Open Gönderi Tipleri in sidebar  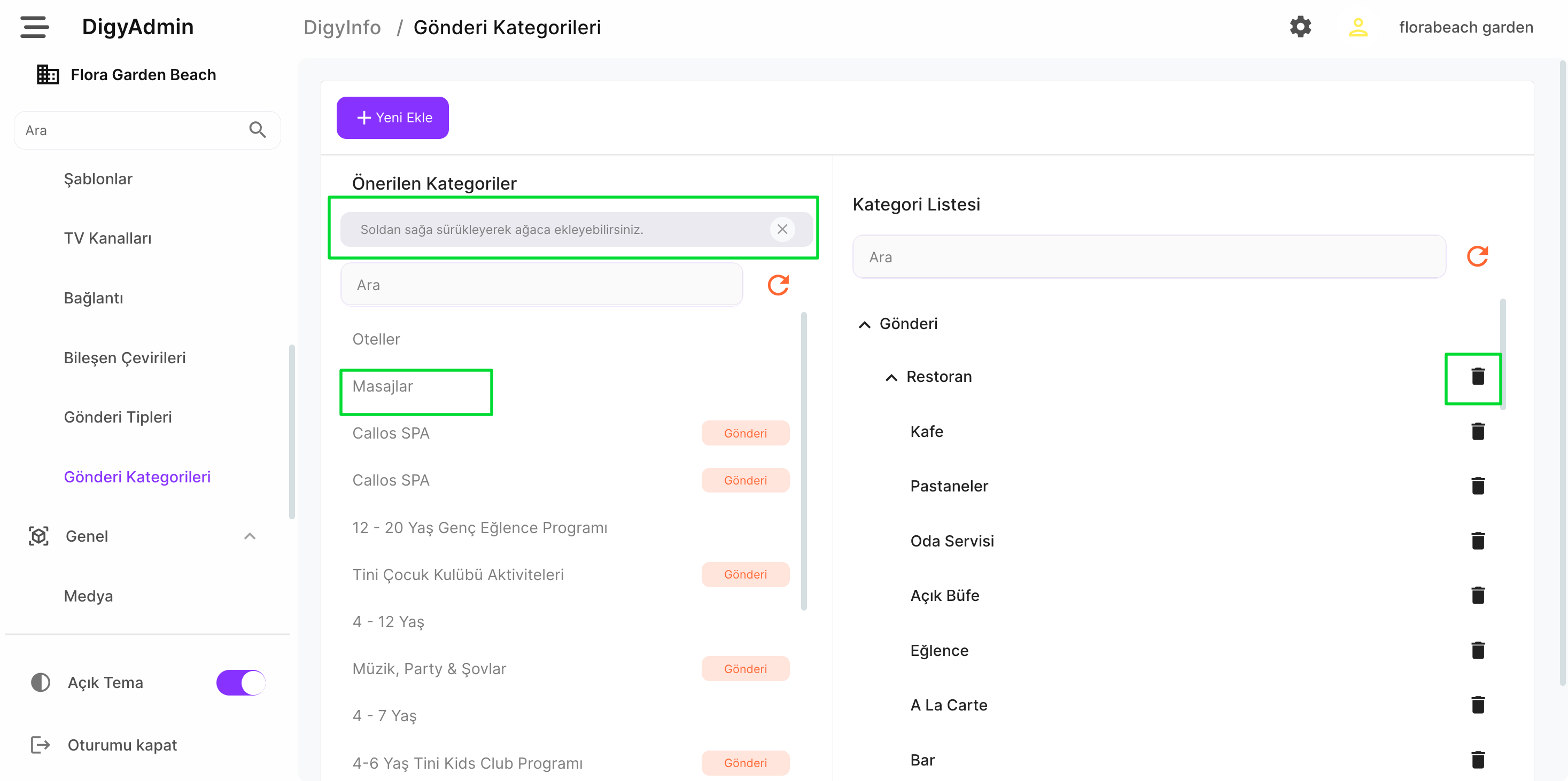[118, 417]
